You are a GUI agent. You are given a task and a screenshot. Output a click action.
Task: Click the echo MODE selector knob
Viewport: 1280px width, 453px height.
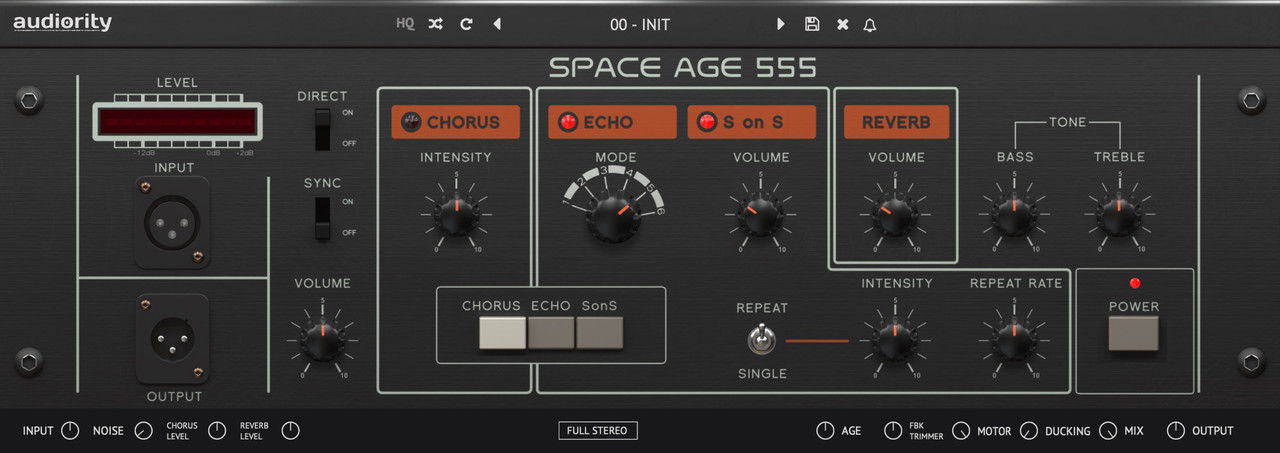click(612, 214)
